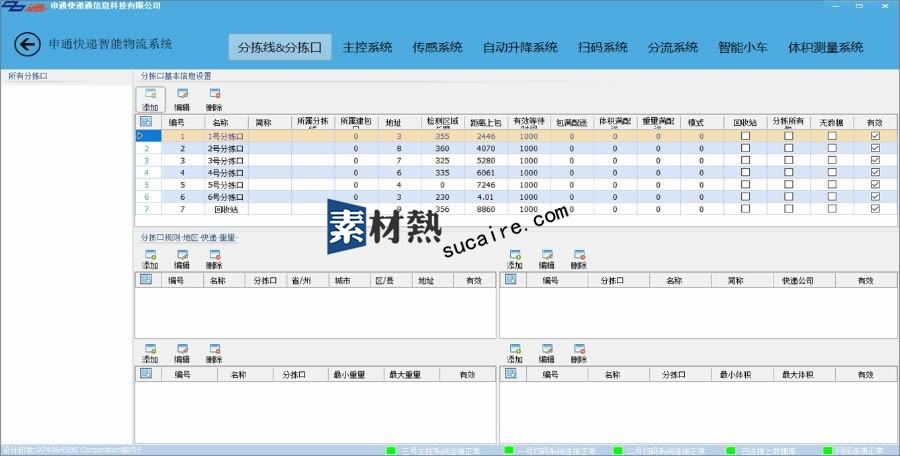Click 编辑 icon in 分拣口基本信息设置 toolbar
900x456 pixels.
(182, 98)
